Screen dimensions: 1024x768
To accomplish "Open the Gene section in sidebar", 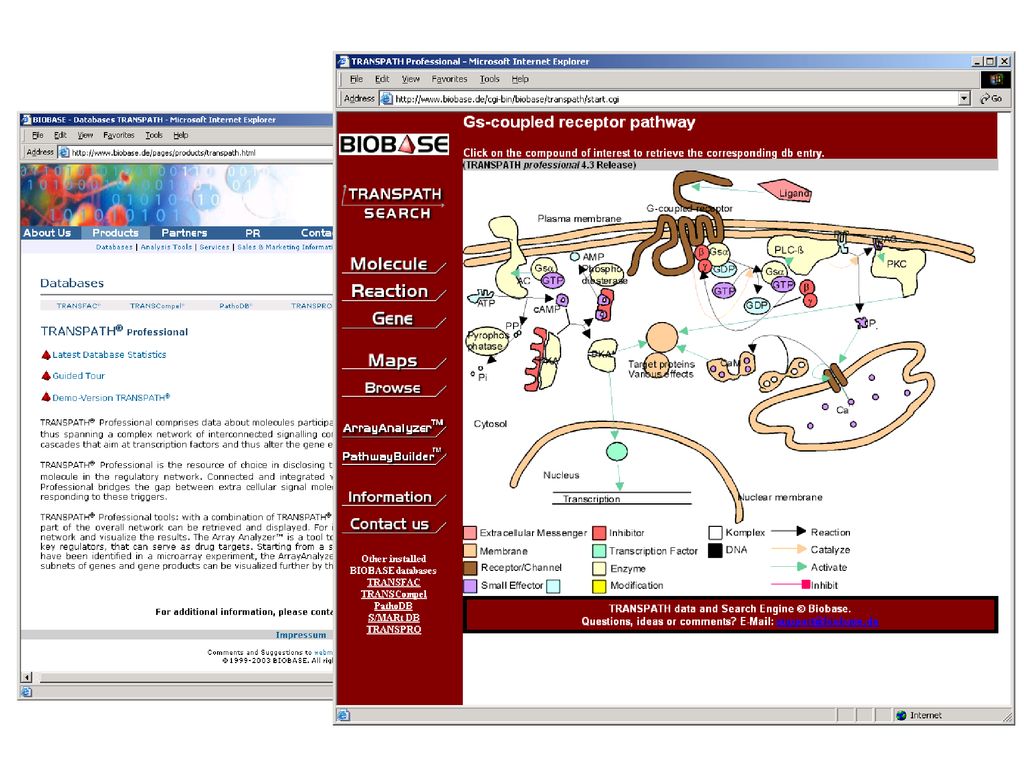I will tap(393, 319).
